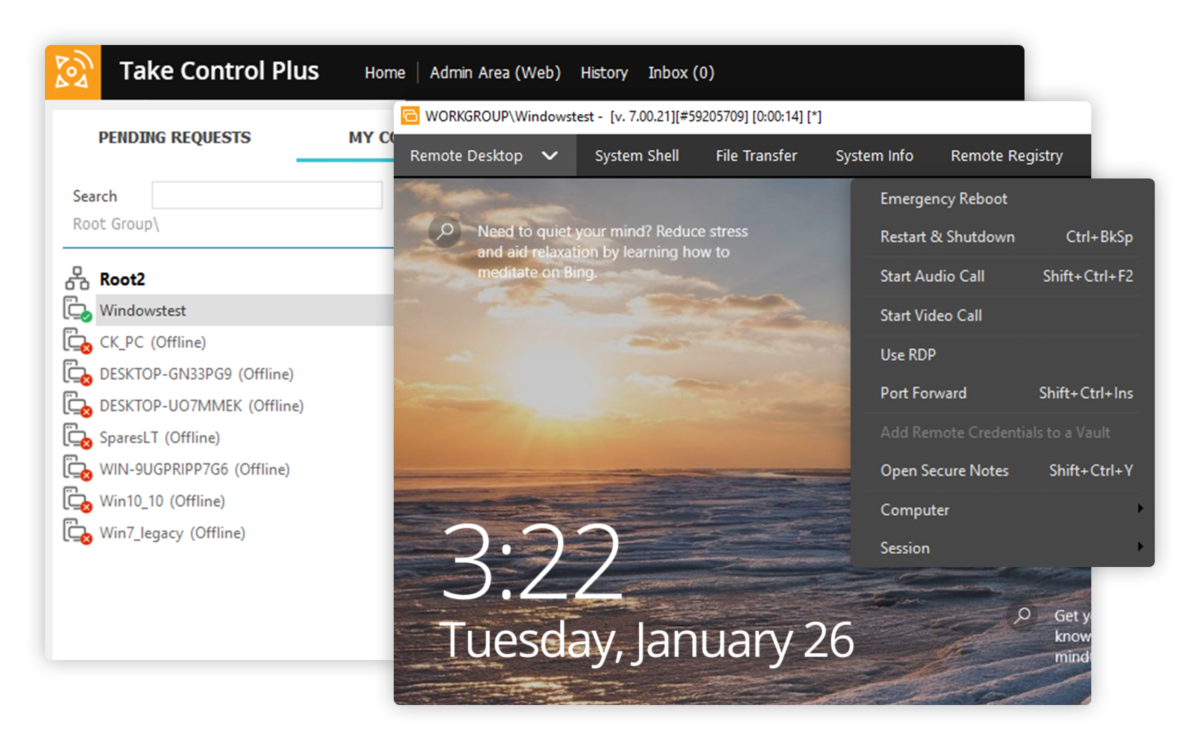Open Admin Area (Web) link
Viewport: 1200px width, 750px height.
pos(495,73)
